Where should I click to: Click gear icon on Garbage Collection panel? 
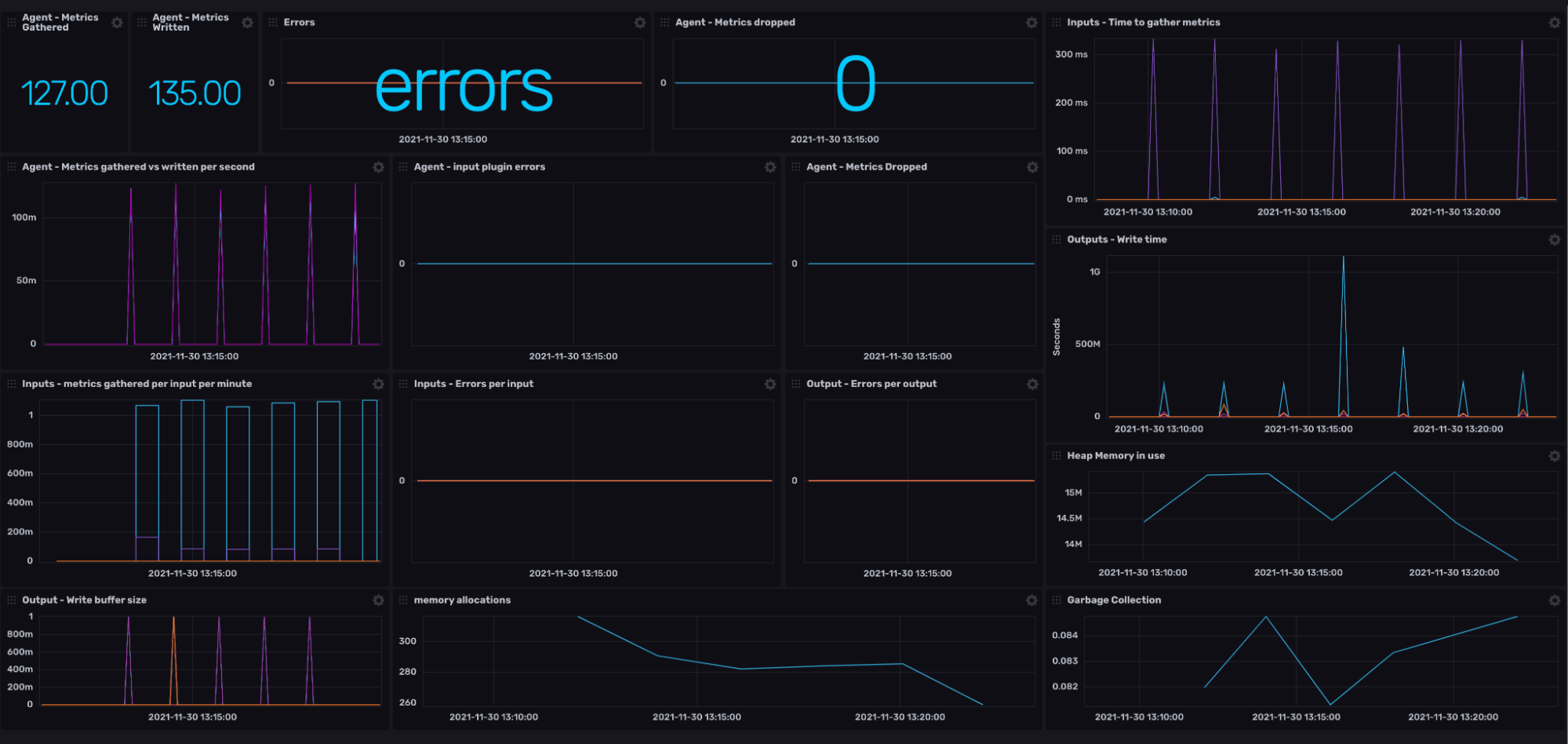(1555, 600)
